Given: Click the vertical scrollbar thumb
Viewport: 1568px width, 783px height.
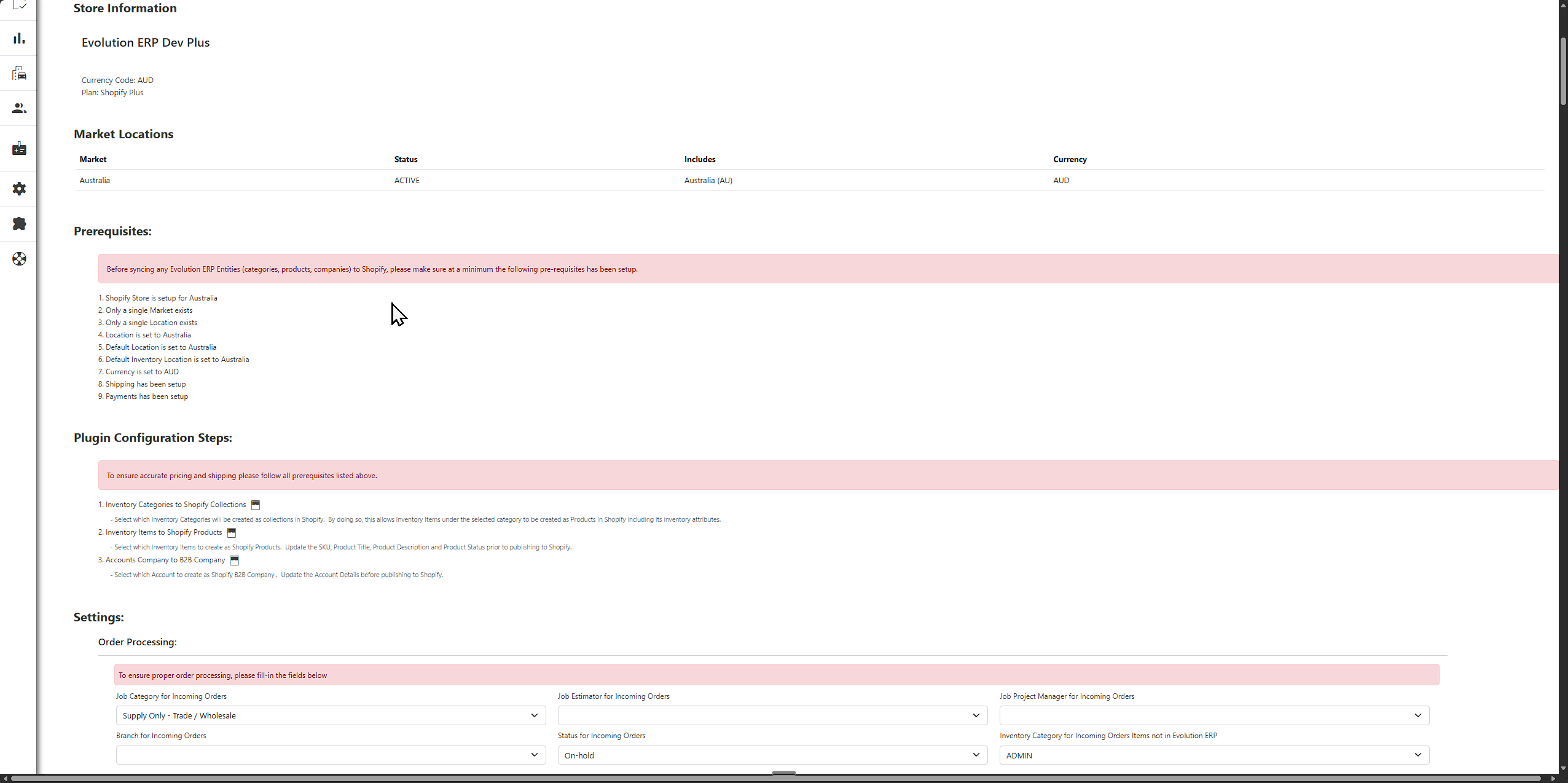Looking at the screenshot, I should (1563, 71).
